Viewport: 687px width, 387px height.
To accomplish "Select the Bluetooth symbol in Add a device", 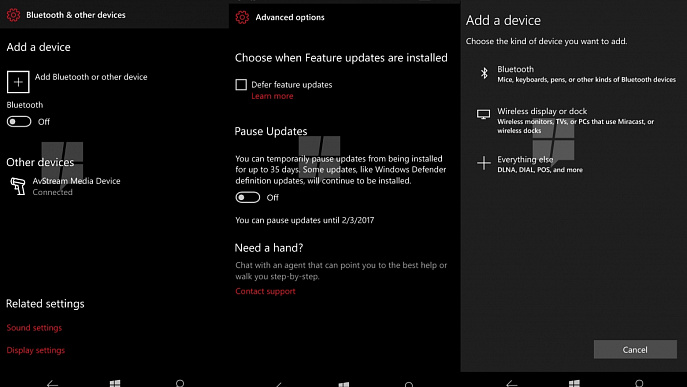I will click(x=484, y=73).
